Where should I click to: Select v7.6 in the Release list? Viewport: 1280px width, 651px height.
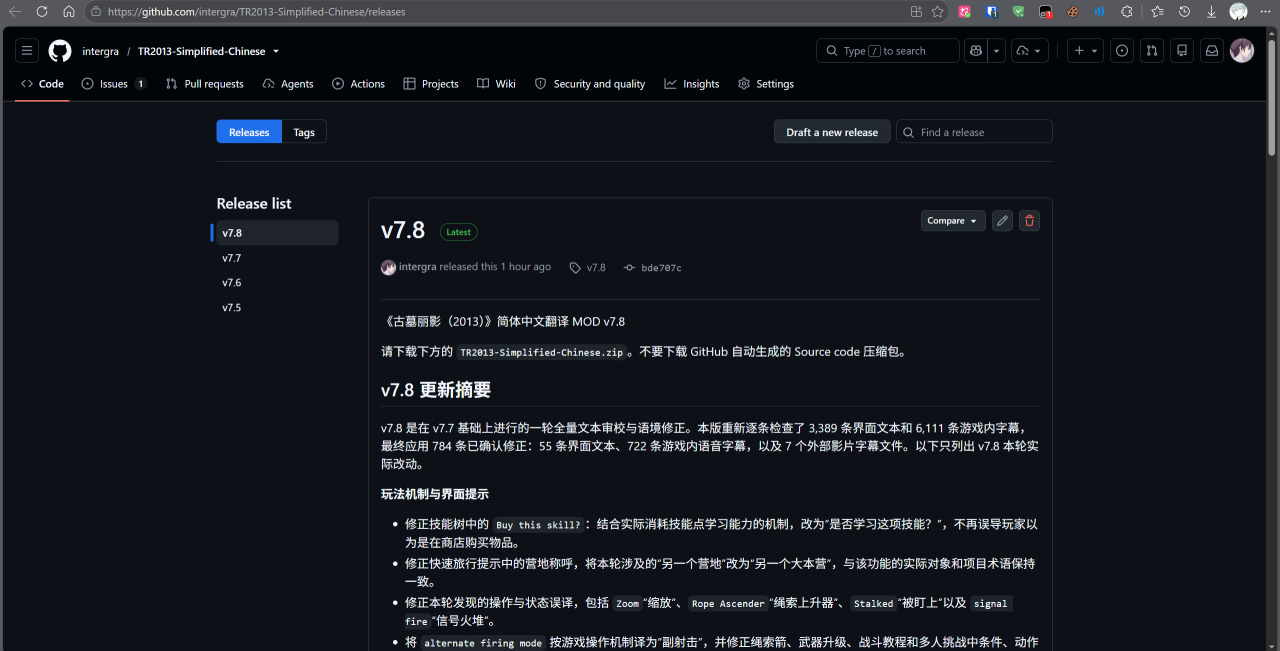[x=275, y=283]
